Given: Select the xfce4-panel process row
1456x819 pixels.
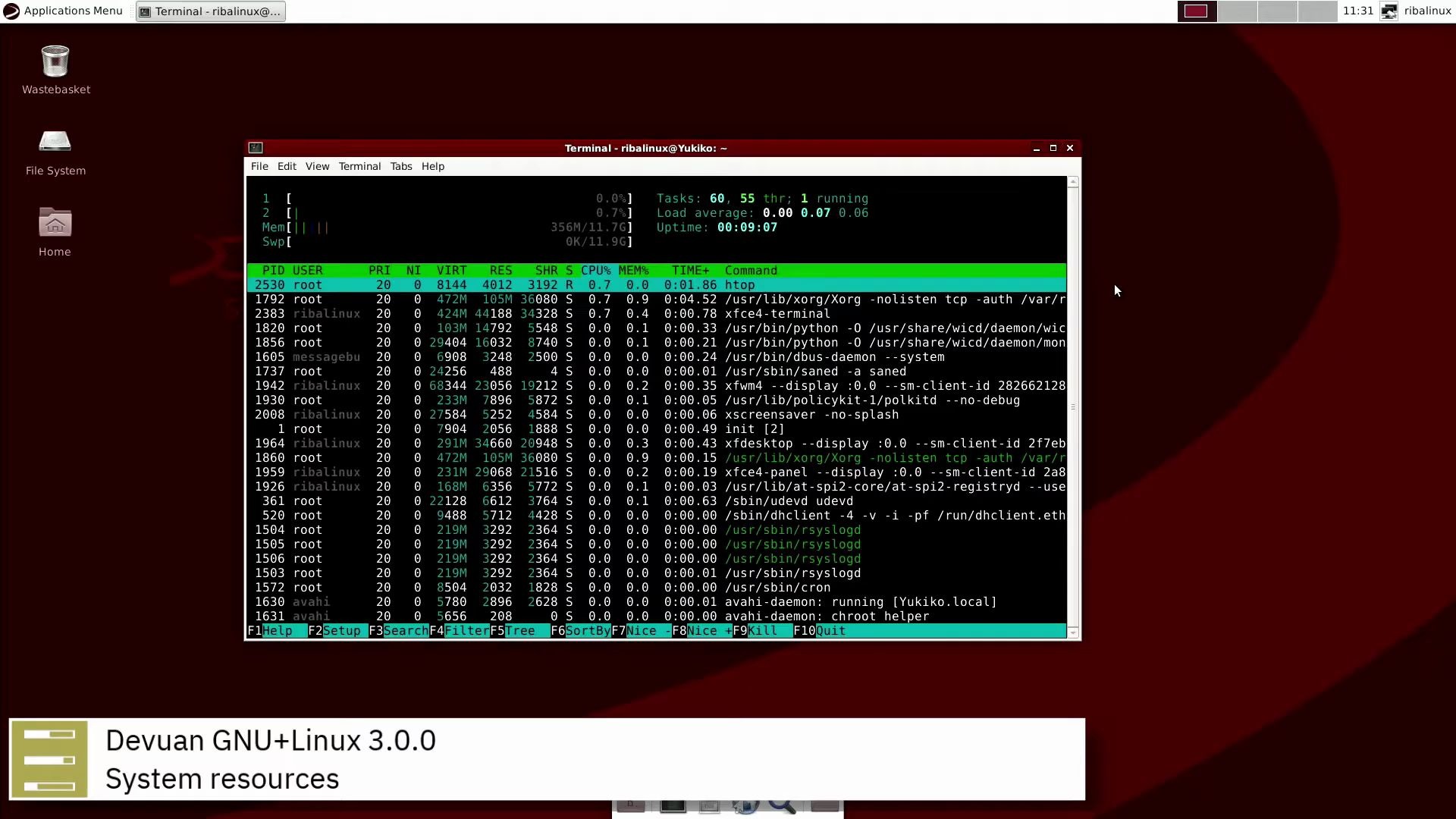Looking at the screenshot, I should point(657,472).
